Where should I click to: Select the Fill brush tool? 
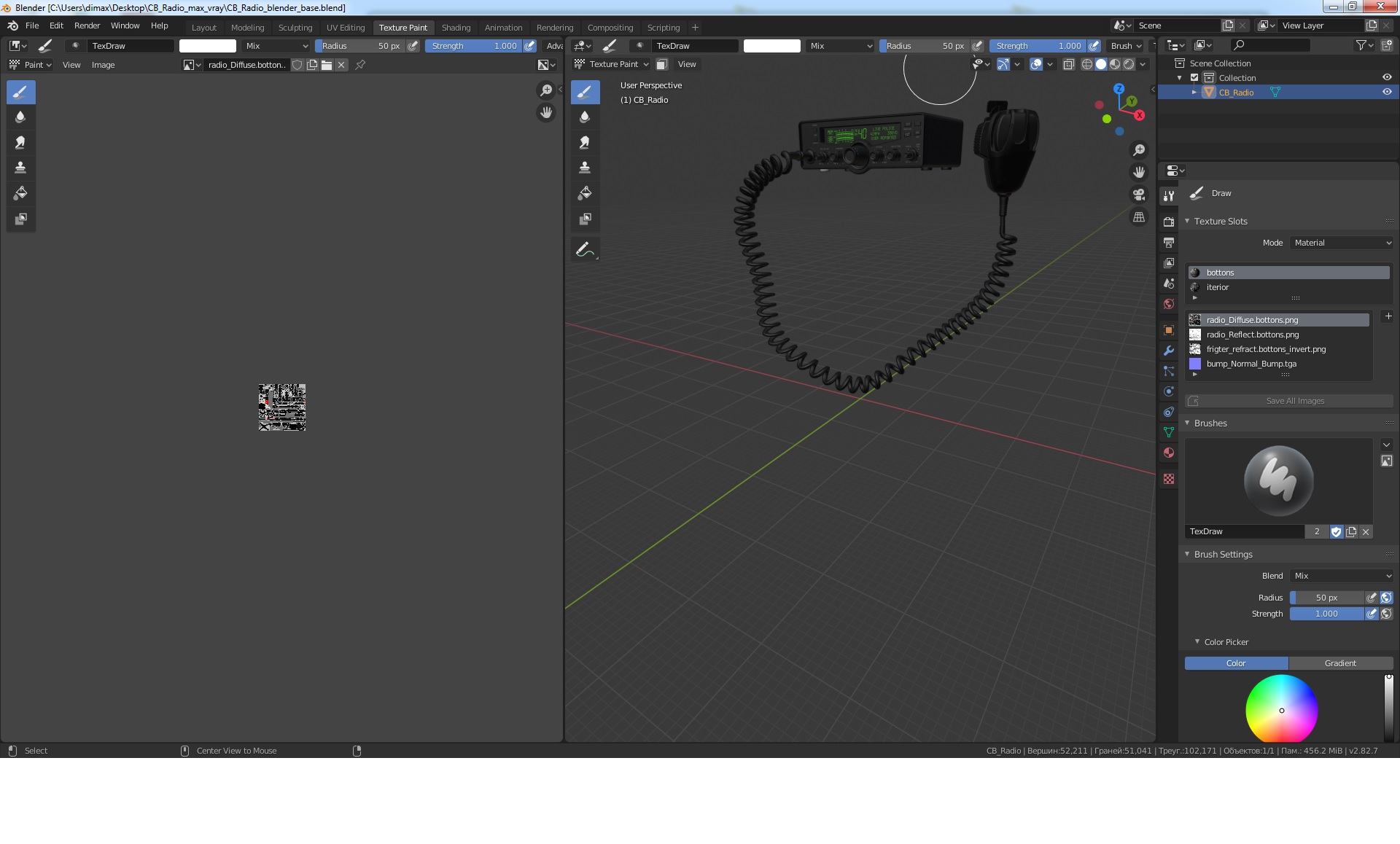point(20,193)
